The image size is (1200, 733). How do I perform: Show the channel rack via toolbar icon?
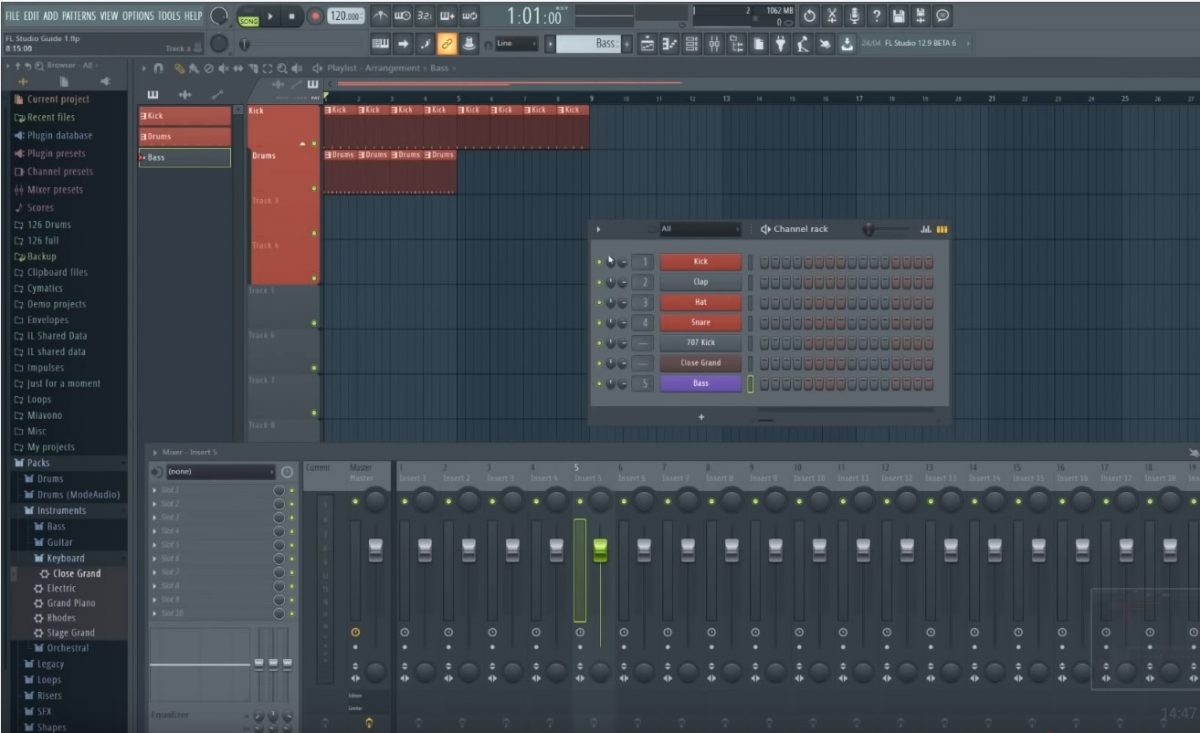coord(692,43)
